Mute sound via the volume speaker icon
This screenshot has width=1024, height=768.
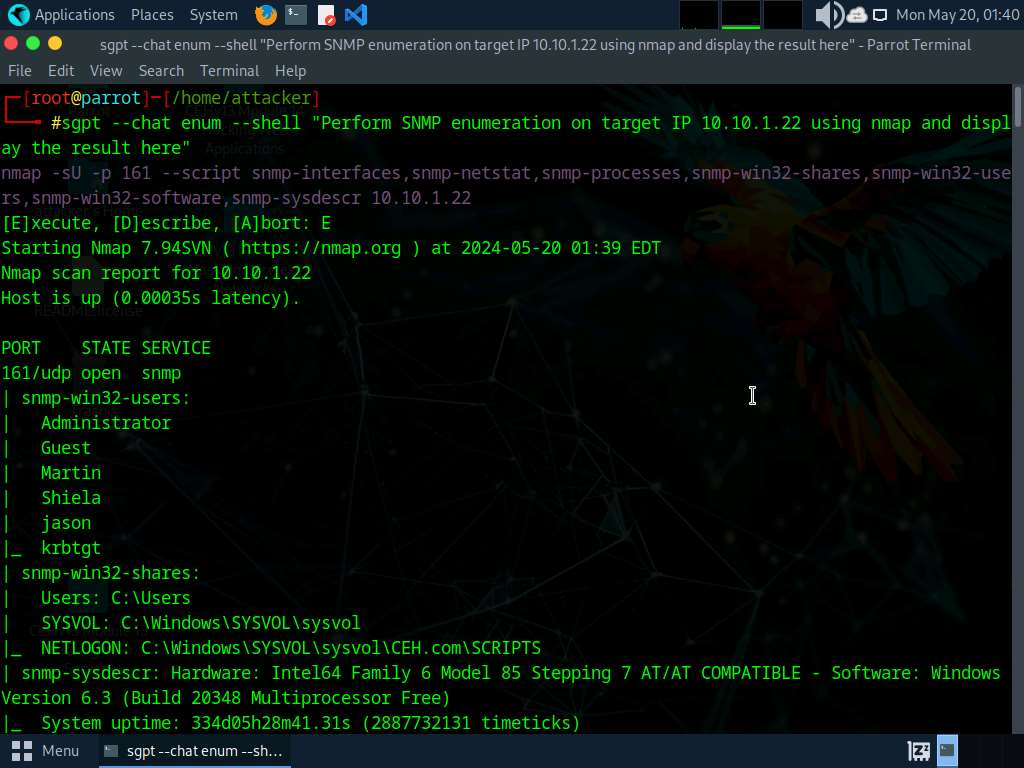point(828,15)
